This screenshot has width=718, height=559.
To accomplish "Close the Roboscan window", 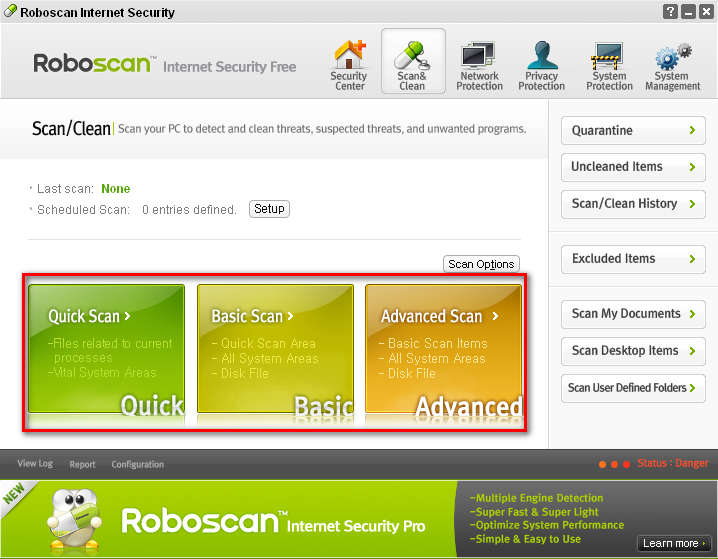I will tap(706, 11).
